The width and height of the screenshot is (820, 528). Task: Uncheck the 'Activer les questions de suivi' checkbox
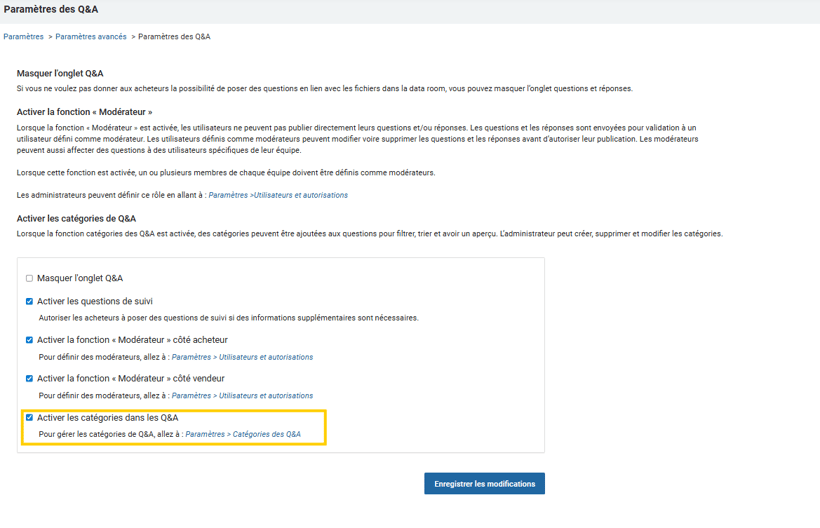29,301
